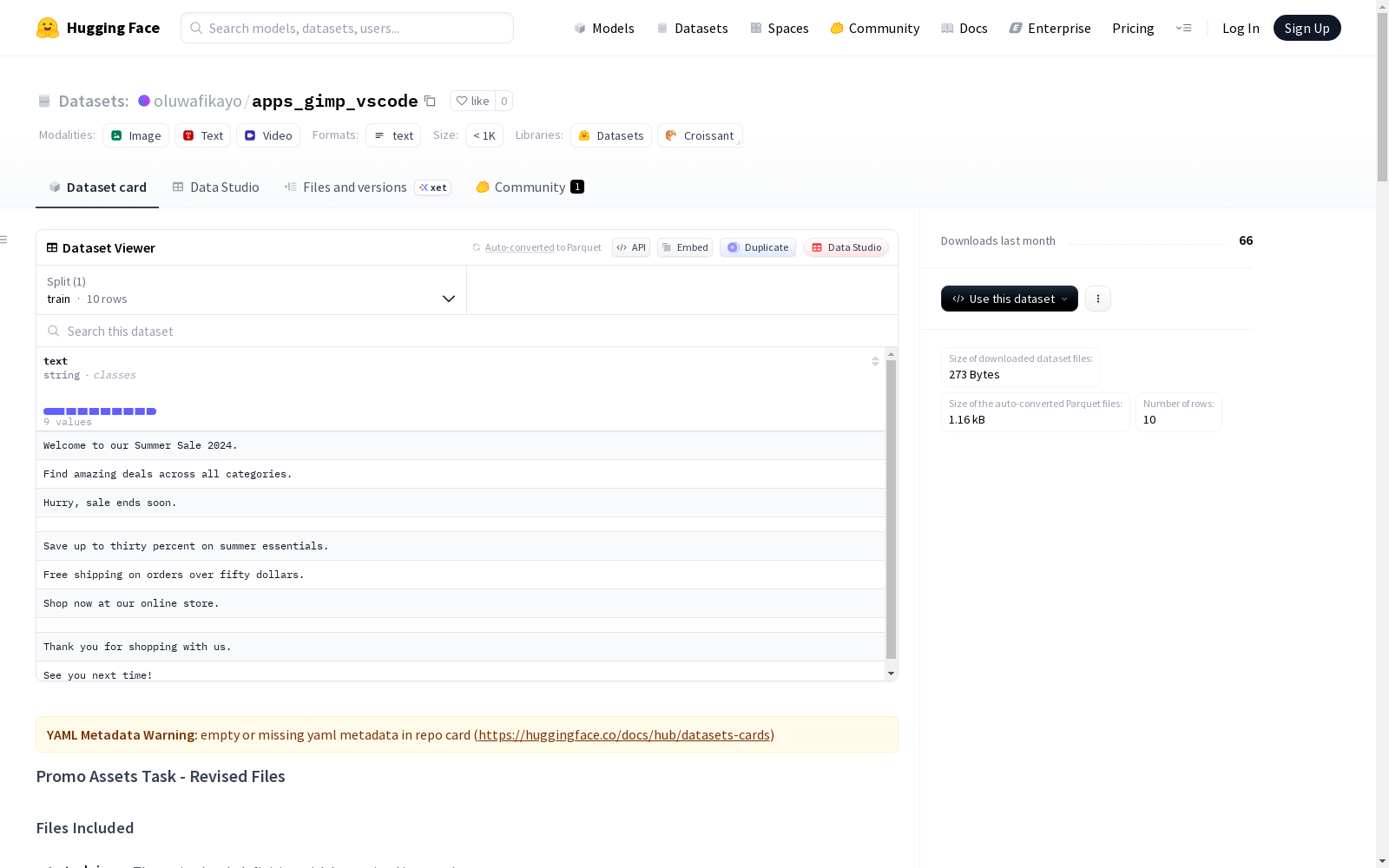
Task: Switch to the Data Studio tab
Action: pos(216,187)
